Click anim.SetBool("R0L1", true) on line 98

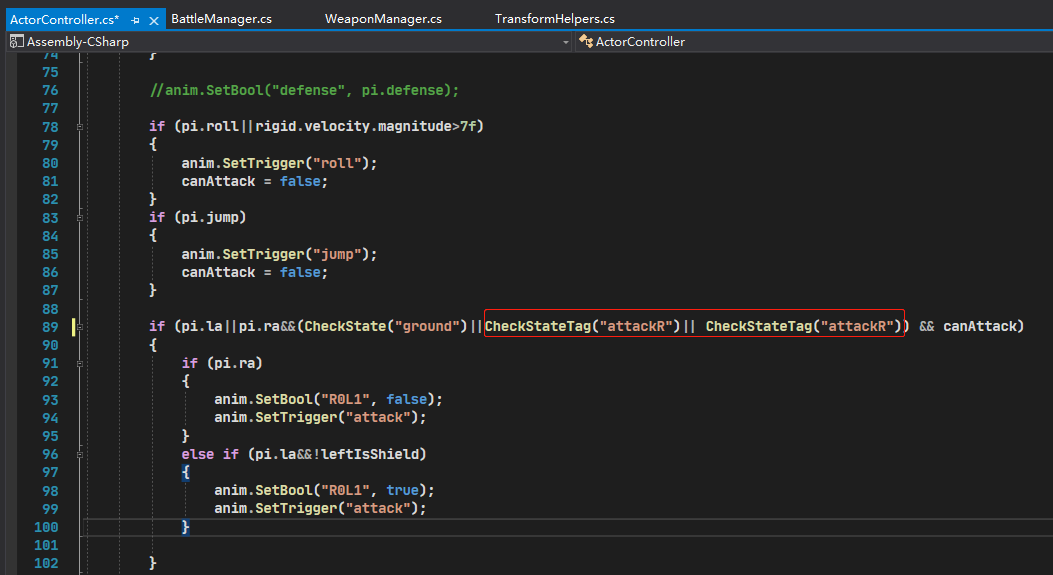pyautogui.click(x=324, y=490)
